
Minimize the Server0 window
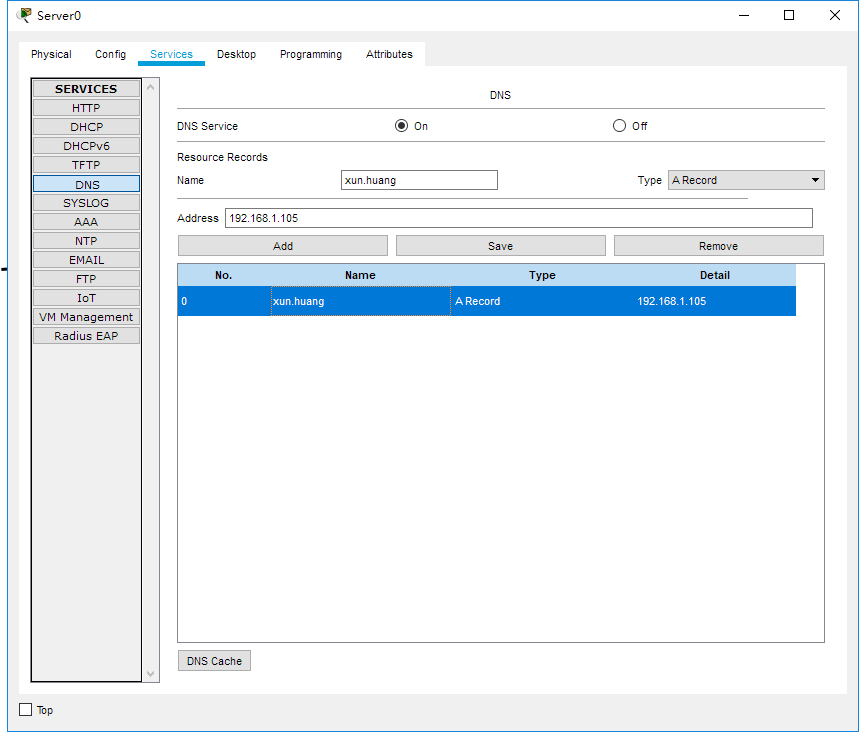[744, 15]
